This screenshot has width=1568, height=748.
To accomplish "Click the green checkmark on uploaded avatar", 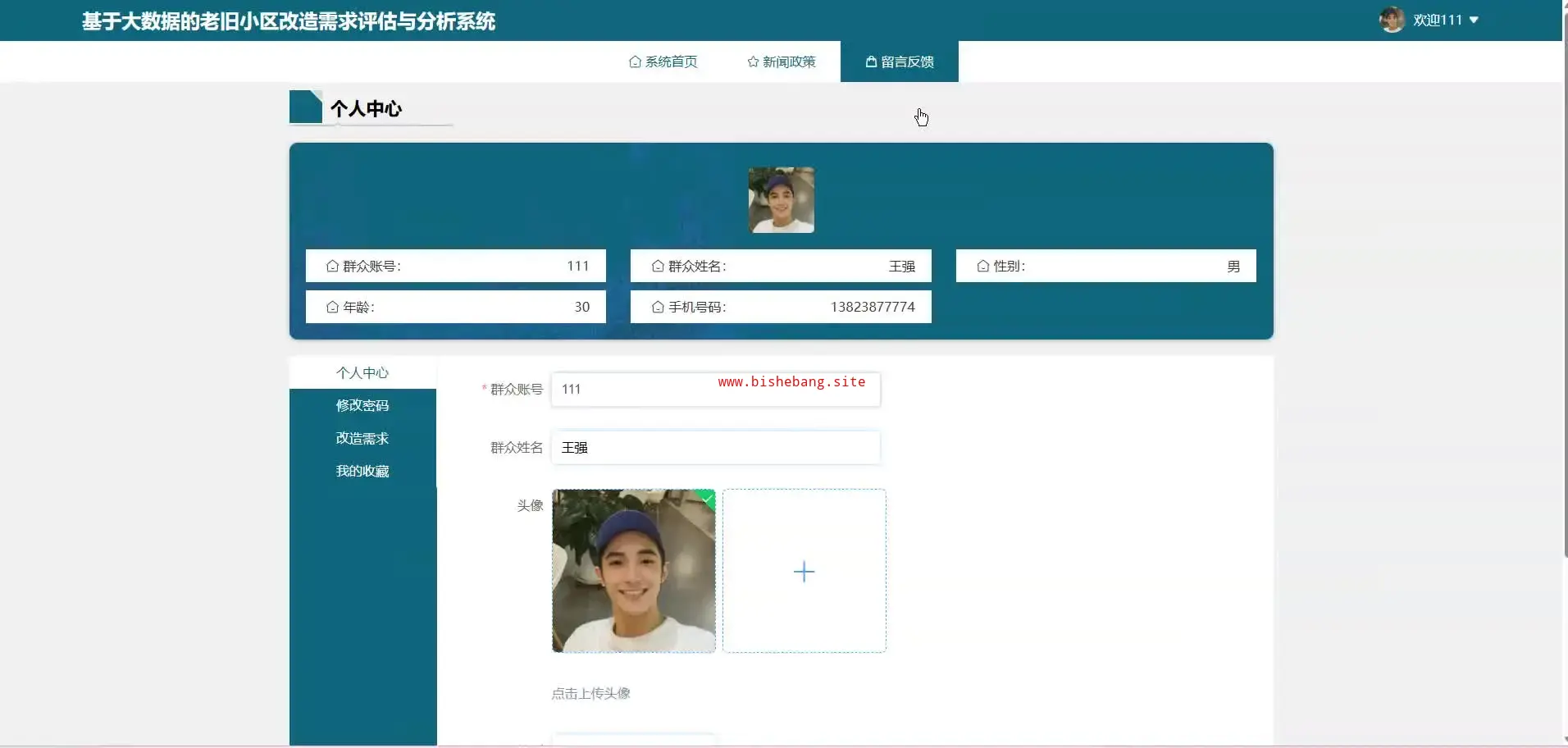I will [708, 497].
